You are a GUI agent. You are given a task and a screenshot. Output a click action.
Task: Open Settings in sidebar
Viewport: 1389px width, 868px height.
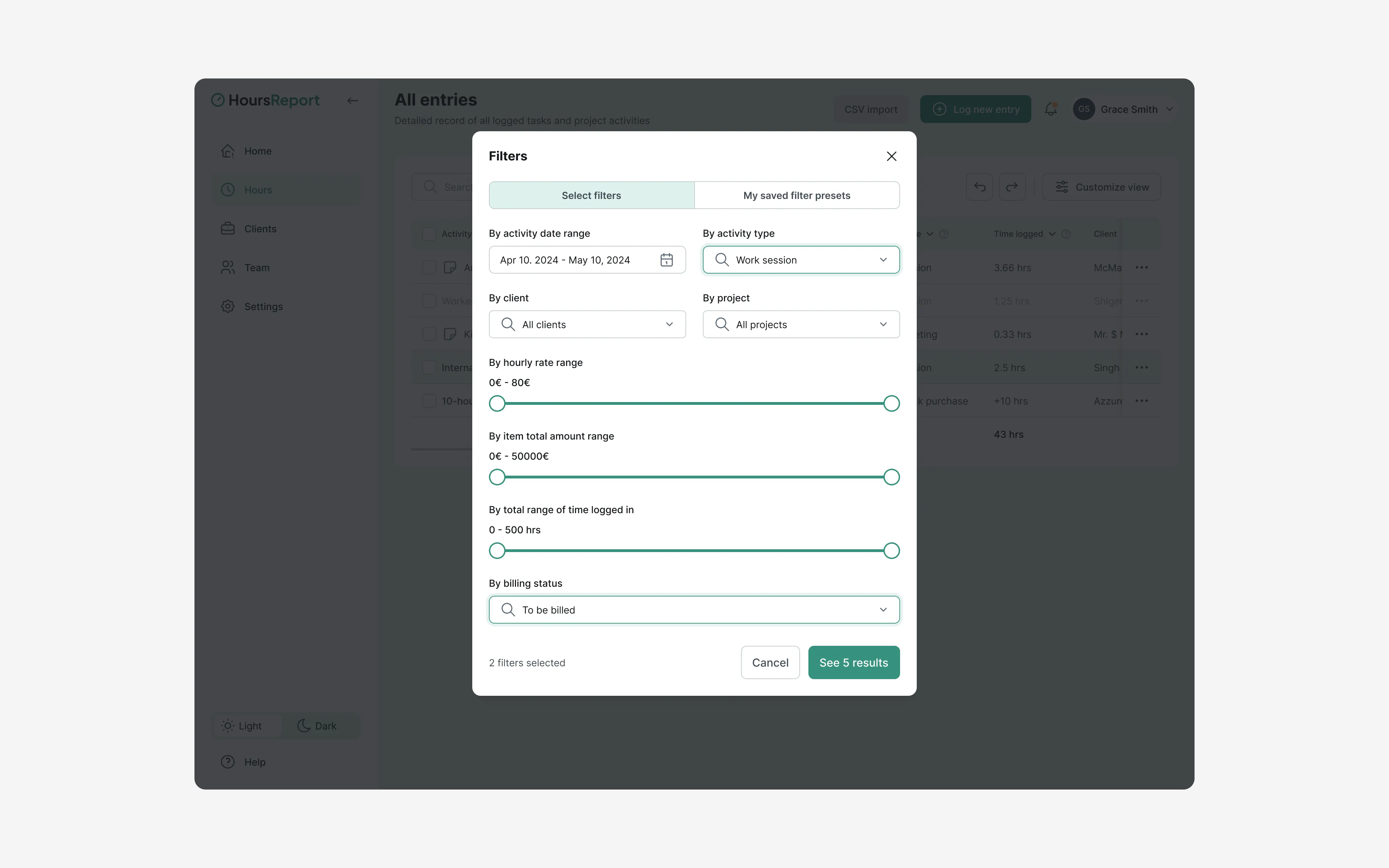pyautogui.click(x=286, y=307)
